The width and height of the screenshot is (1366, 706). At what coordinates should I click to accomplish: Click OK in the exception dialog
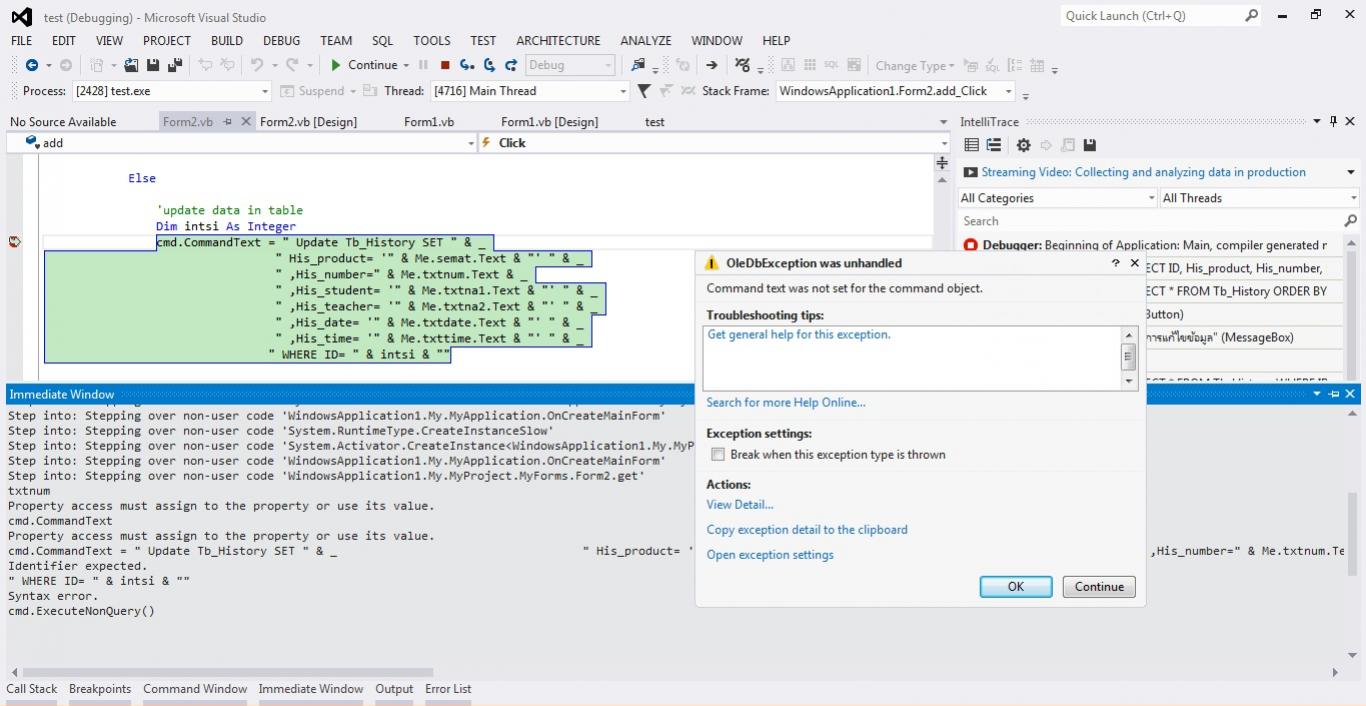[x=1015, y=587]
